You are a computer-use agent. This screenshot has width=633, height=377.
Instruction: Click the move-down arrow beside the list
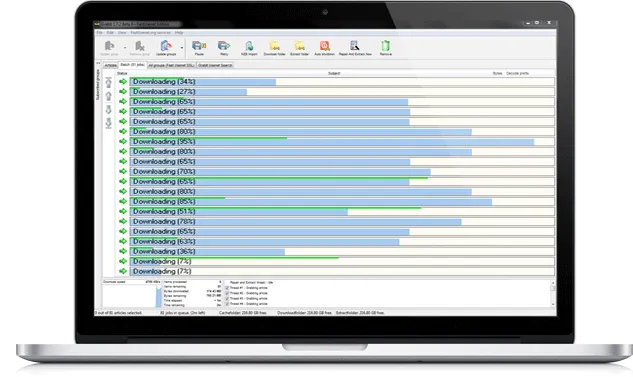(109, 109)
